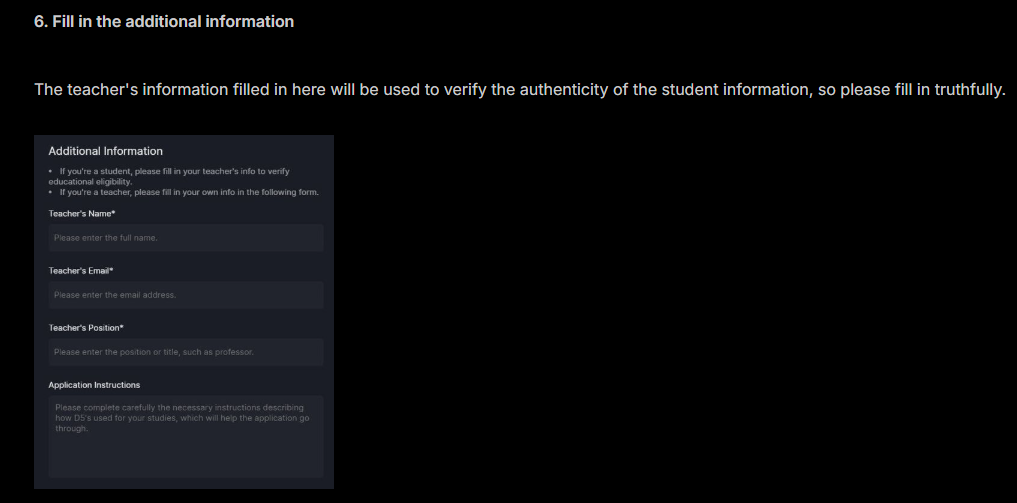Click the bullet dot before the student instruction
Screen dimensions: 1017x503
50,171
